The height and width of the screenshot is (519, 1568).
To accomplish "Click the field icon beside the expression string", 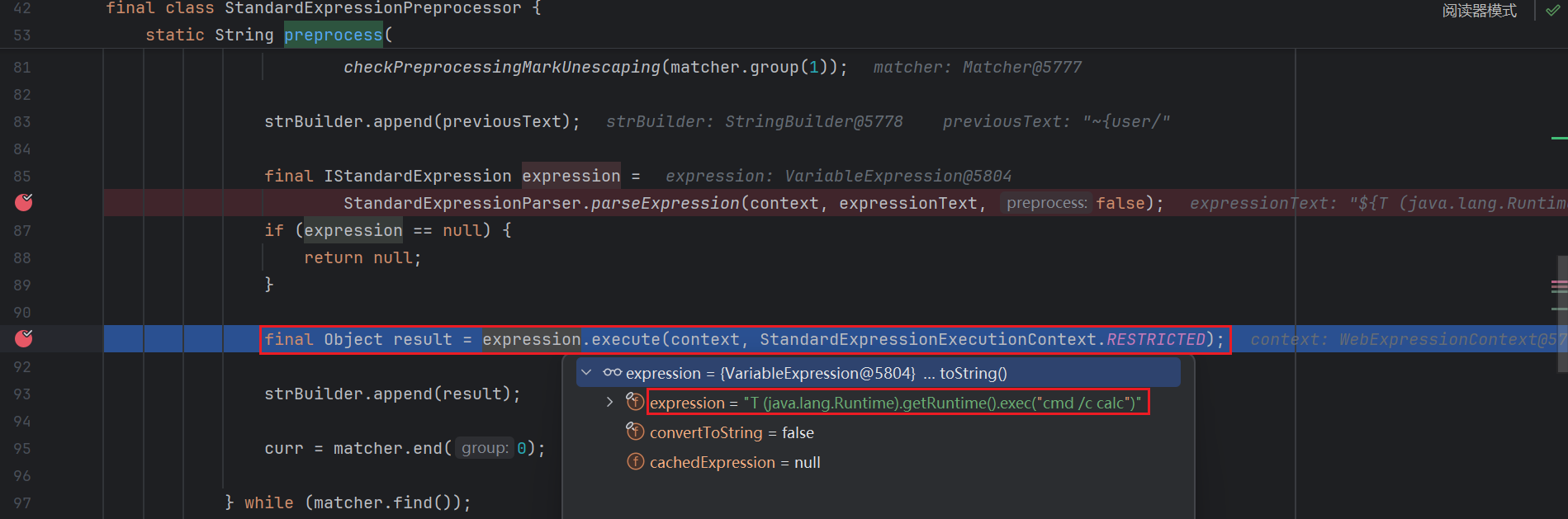I will pyautogui.click(x=635, y=403).
